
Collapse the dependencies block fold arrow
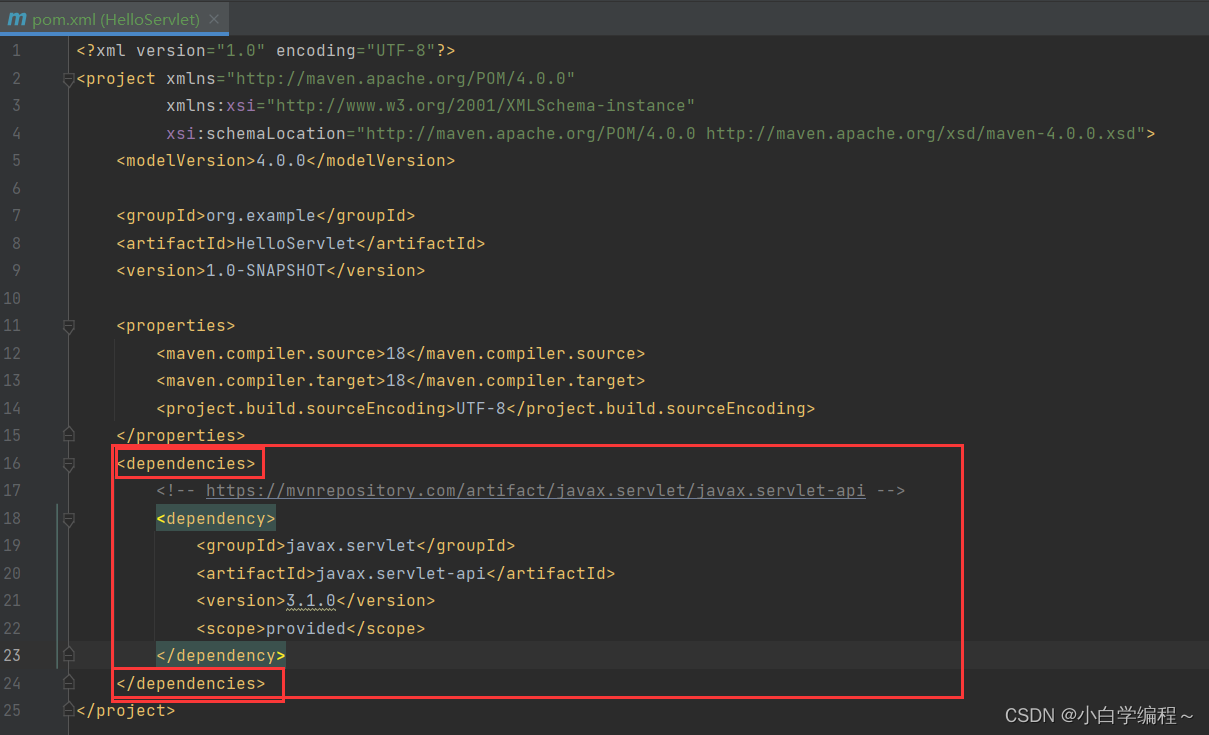click(67, 462)
